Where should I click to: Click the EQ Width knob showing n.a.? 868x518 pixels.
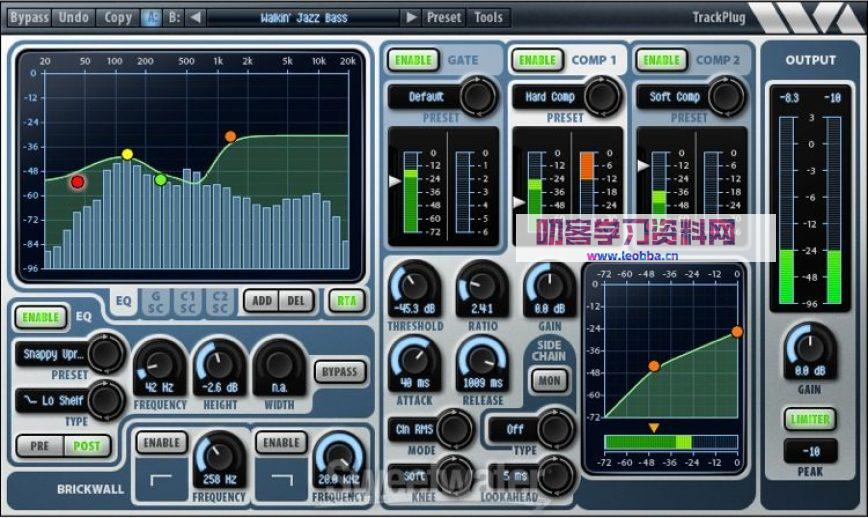coord(280,365)
